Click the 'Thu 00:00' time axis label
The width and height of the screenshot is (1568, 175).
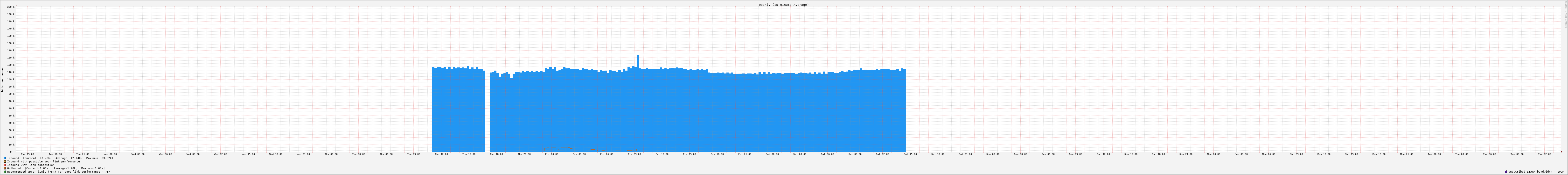click(x=331, y=154)
